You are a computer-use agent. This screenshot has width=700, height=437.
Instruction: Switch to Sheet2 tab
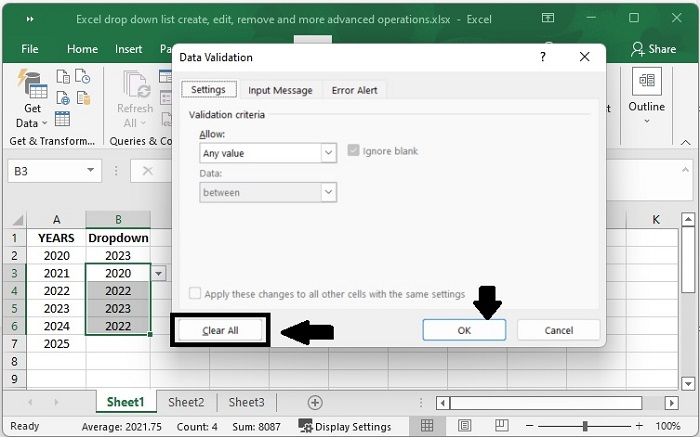tap(186, 402)
